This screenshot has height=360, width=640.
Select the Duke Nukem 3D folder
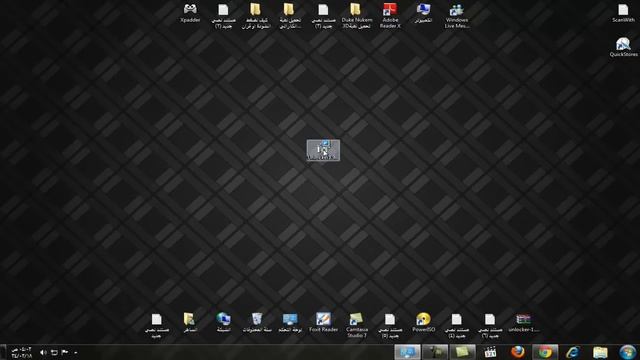click(356, 16)
